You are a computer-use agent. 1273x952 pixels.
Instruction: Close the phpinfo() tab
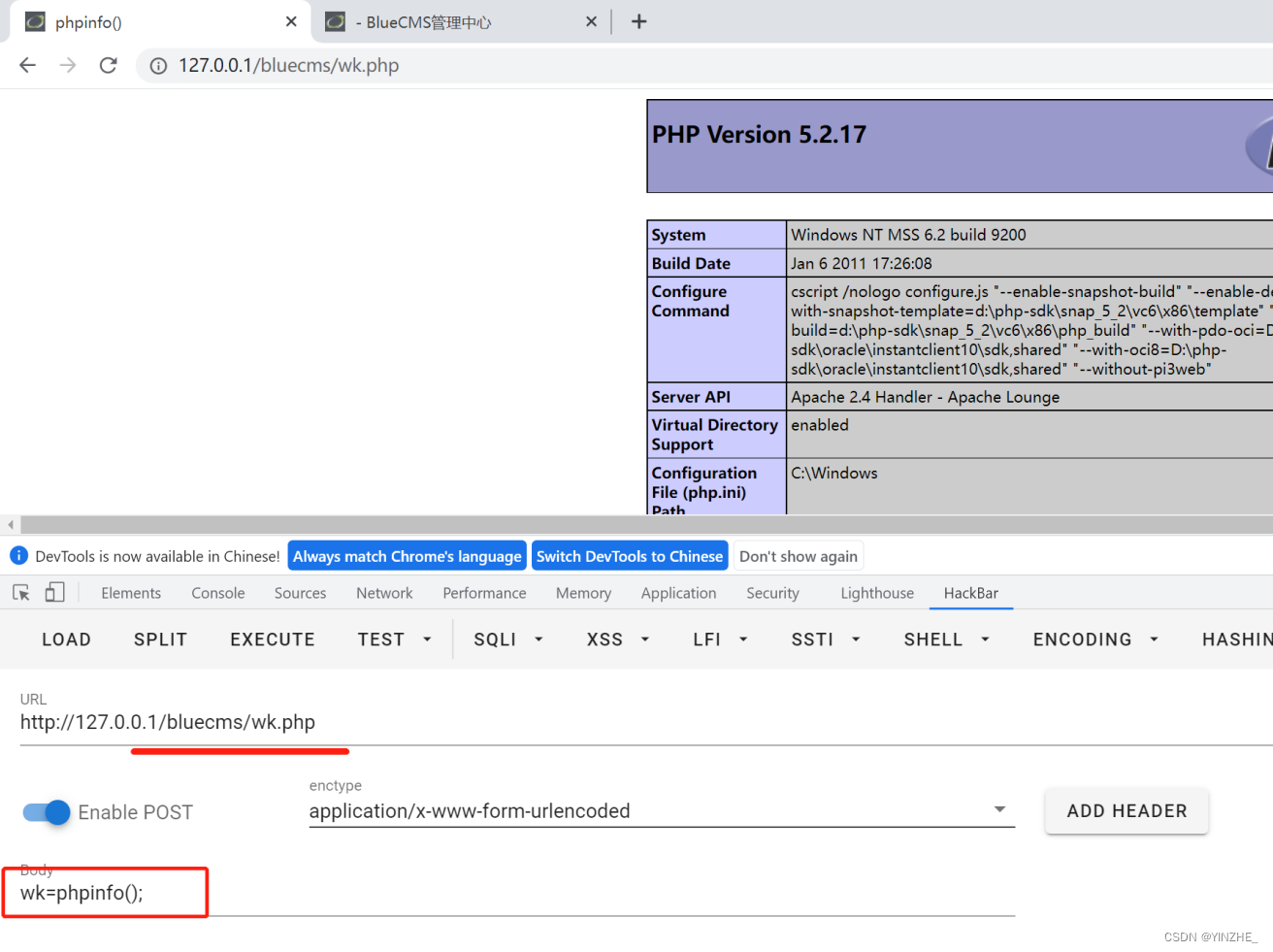tap(291, 21)
